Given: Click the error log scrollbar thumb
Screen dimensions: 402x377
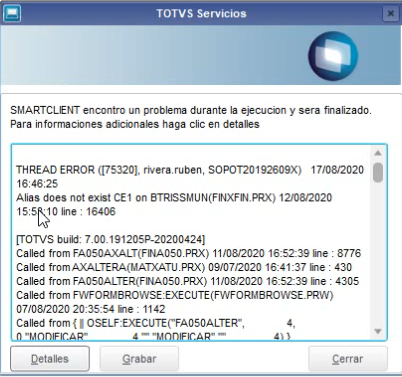Looking at the screenshot, I should point(378,172).
